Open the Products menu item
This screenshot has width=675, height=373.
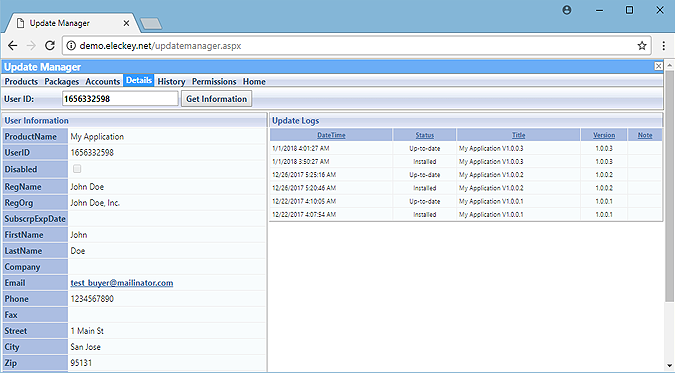(21, 81)
